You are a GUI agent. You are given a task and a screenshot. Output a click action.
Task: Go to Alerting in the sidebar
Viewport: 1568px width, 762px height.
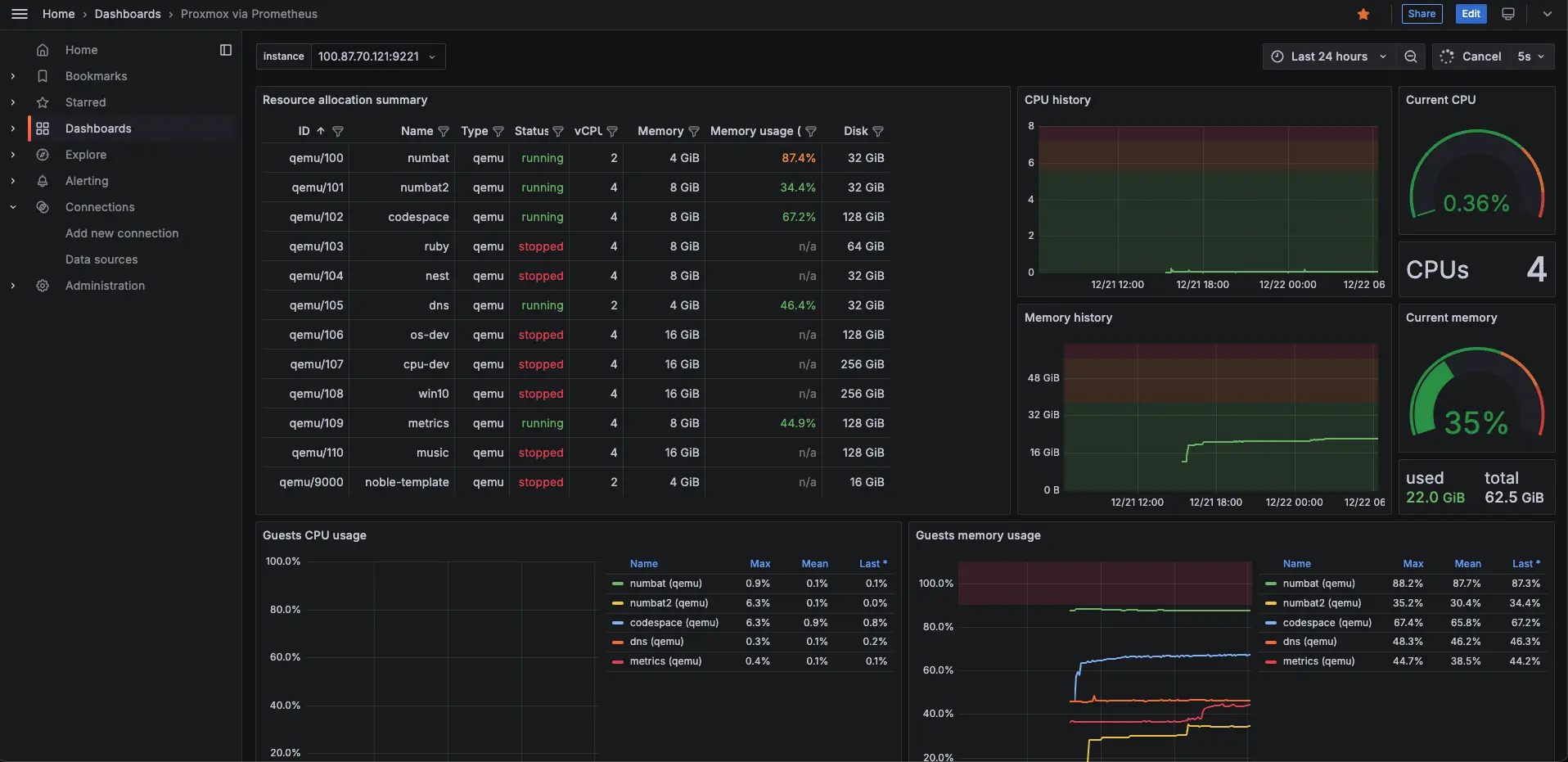click(87, 181)
